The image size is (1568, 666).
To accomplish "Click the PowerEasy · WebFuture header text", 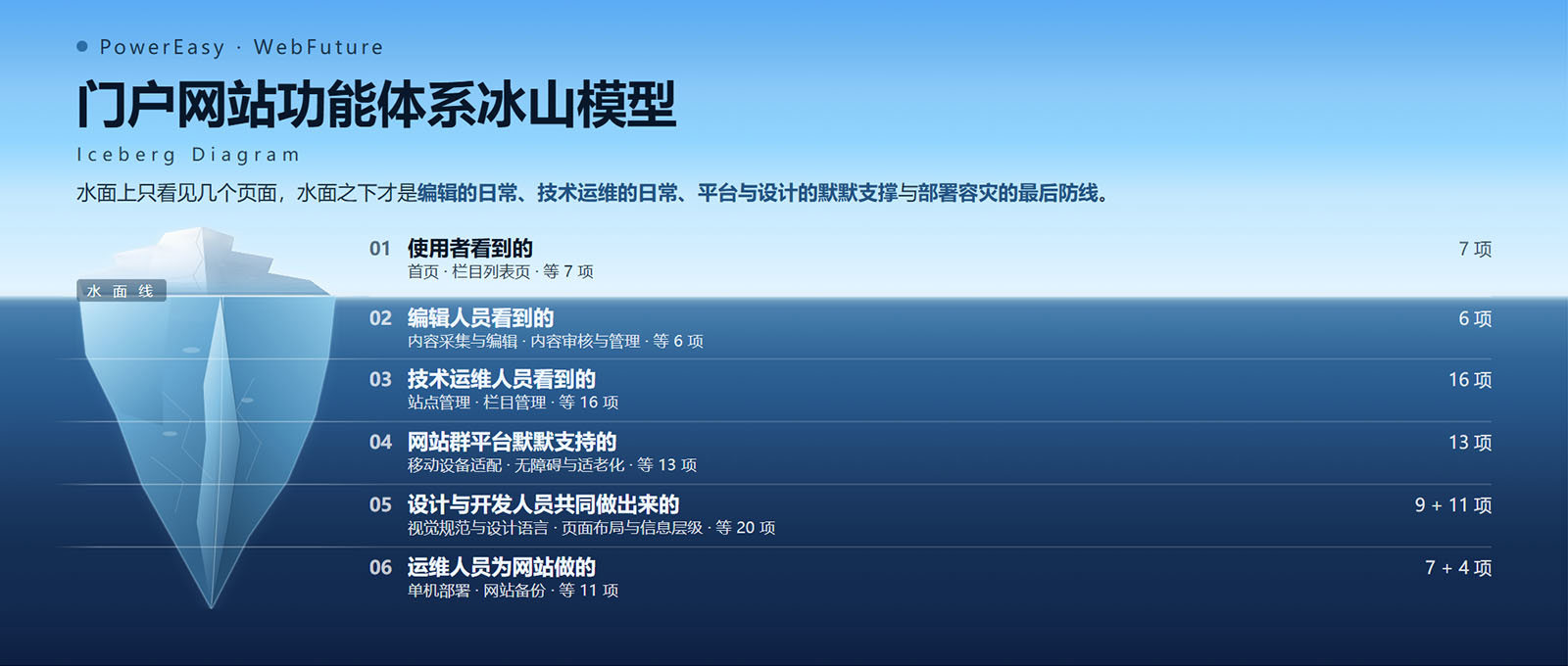I will [x=241, y=47].
